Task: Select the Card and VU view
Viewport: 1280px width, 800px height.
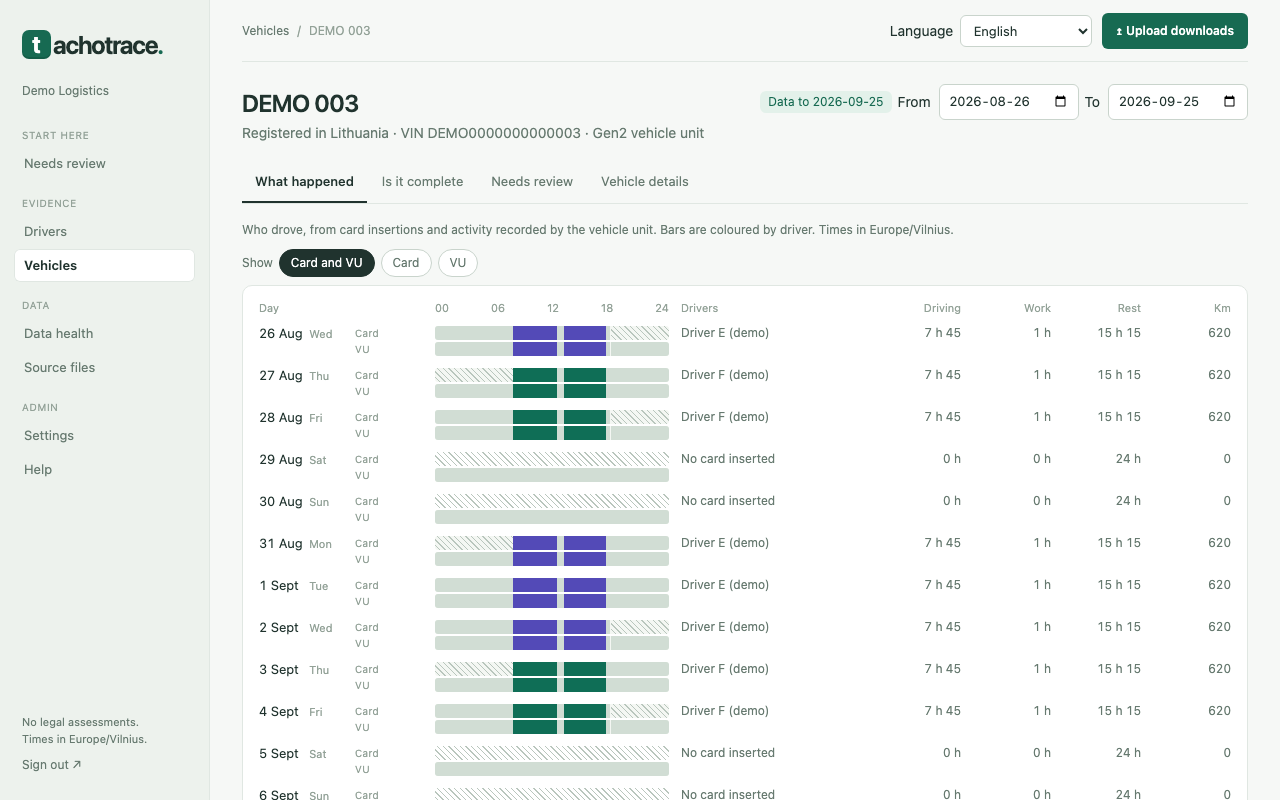Action: (327, 263)
